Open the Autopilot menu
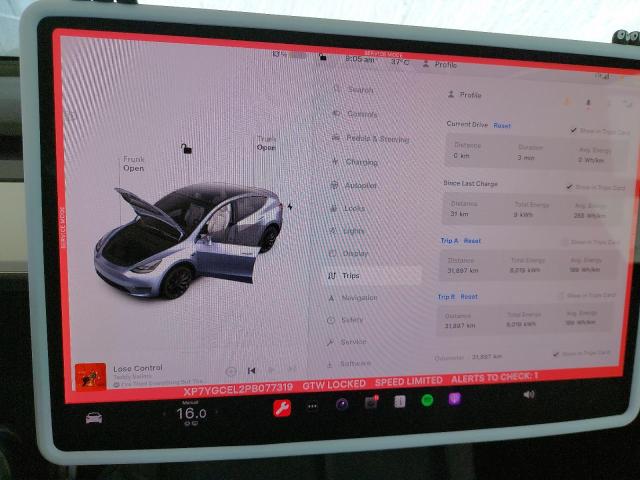 click(353, 185)
